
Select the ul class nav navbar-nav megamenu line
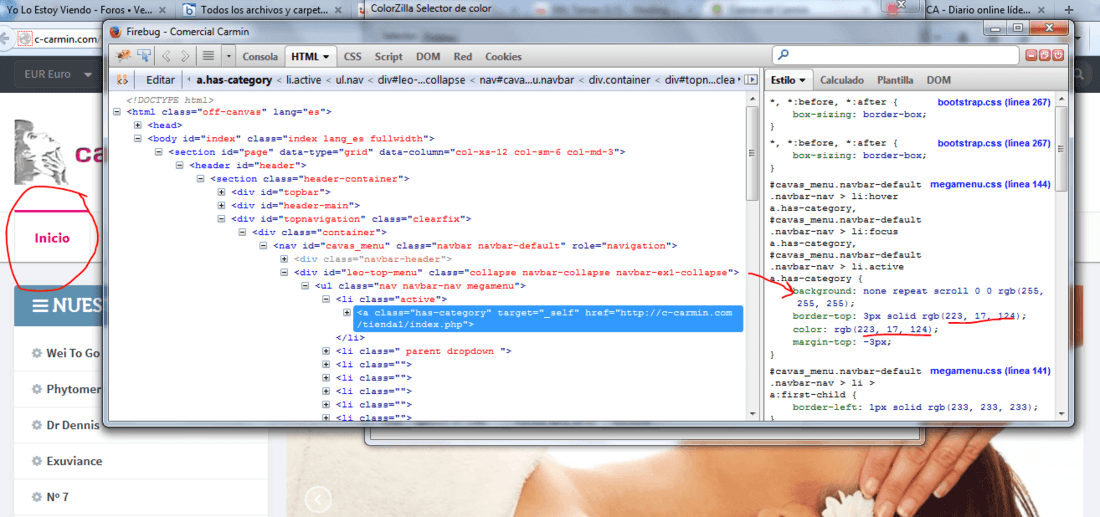tap(420, 286)
